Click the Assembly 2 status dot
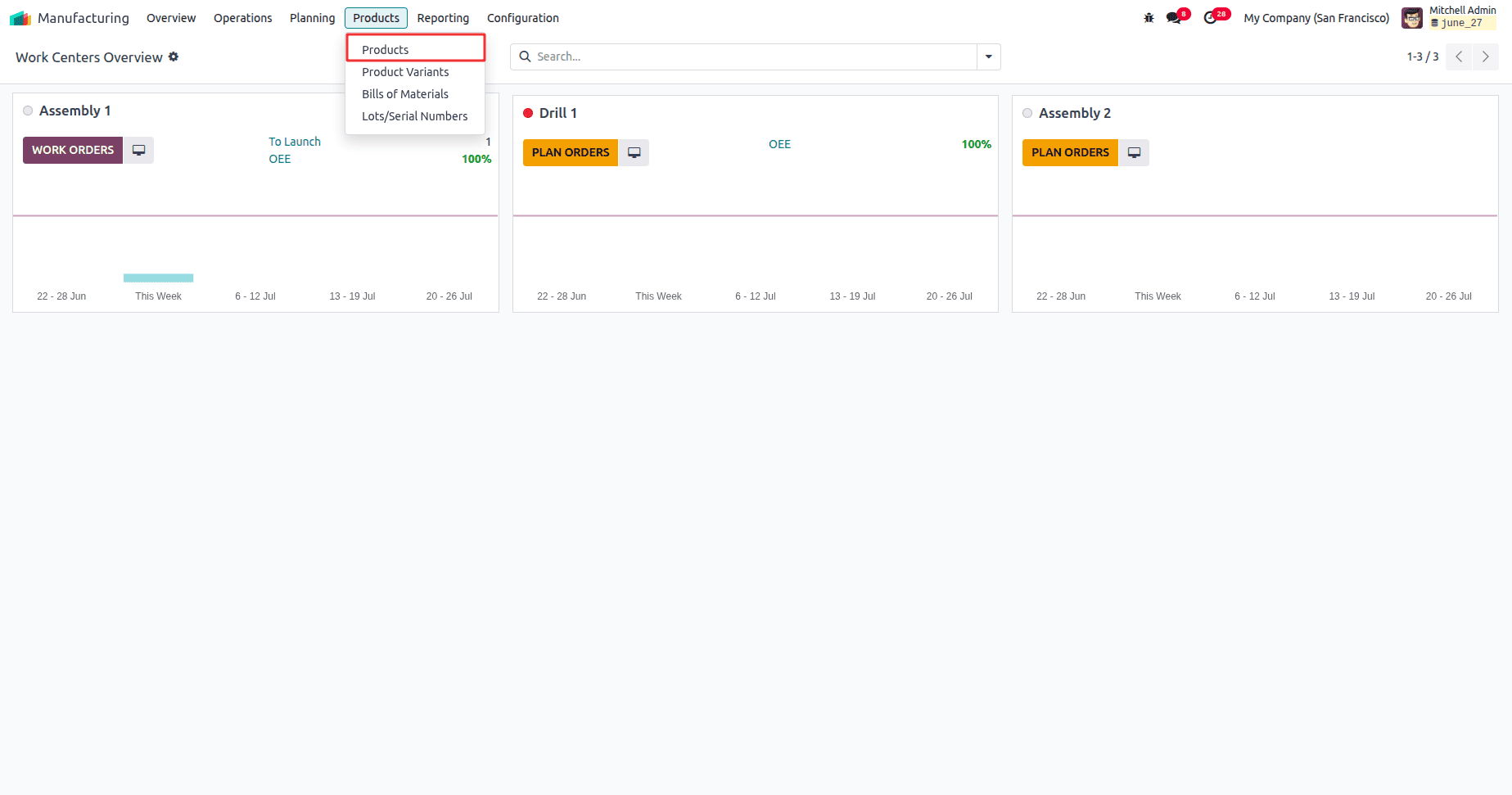Image resolution: width=1512 pixels, height=795 pixels. [1027, 113]
